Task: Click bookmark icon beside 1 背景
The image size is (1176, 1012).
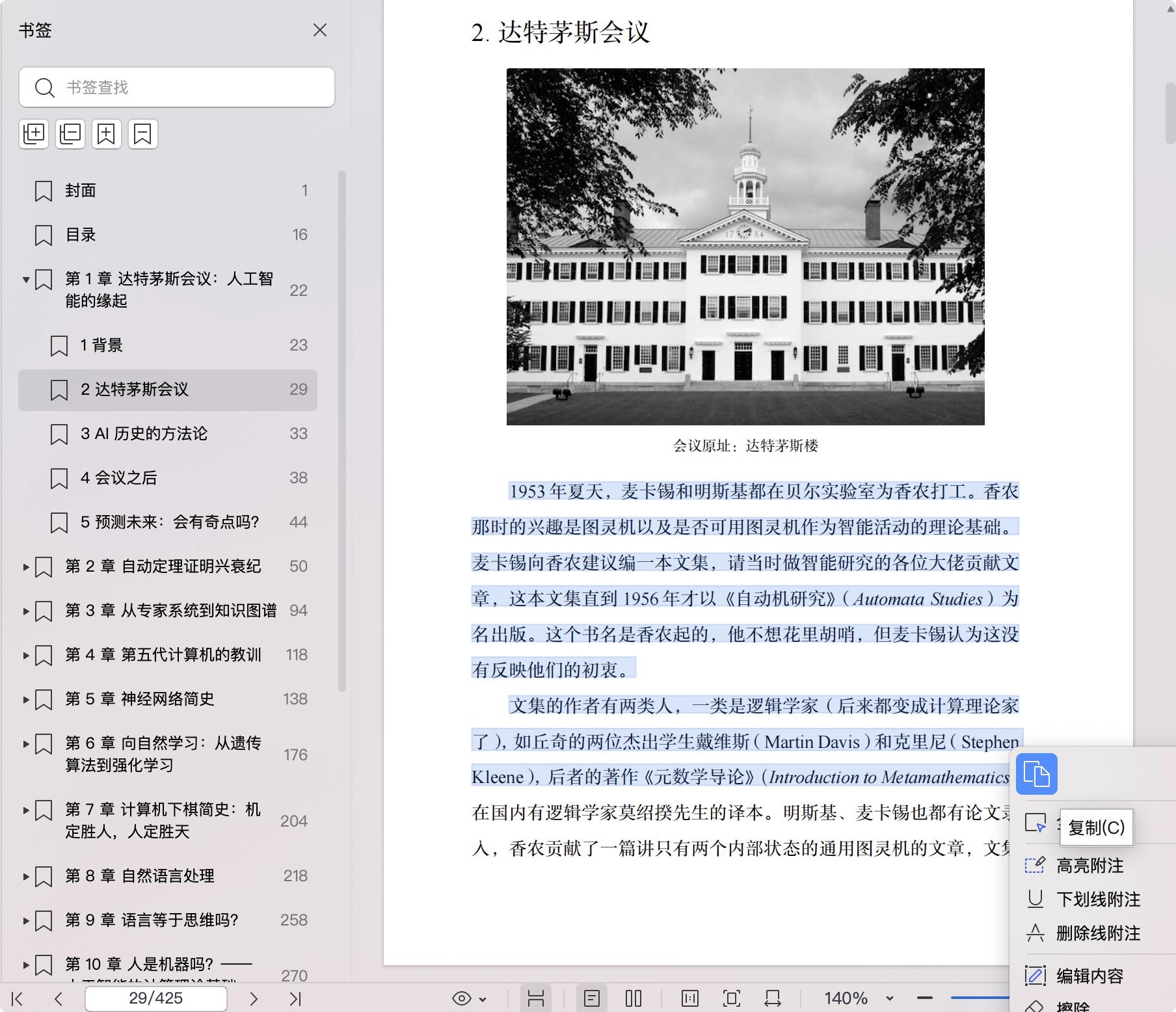Action: 59,346
